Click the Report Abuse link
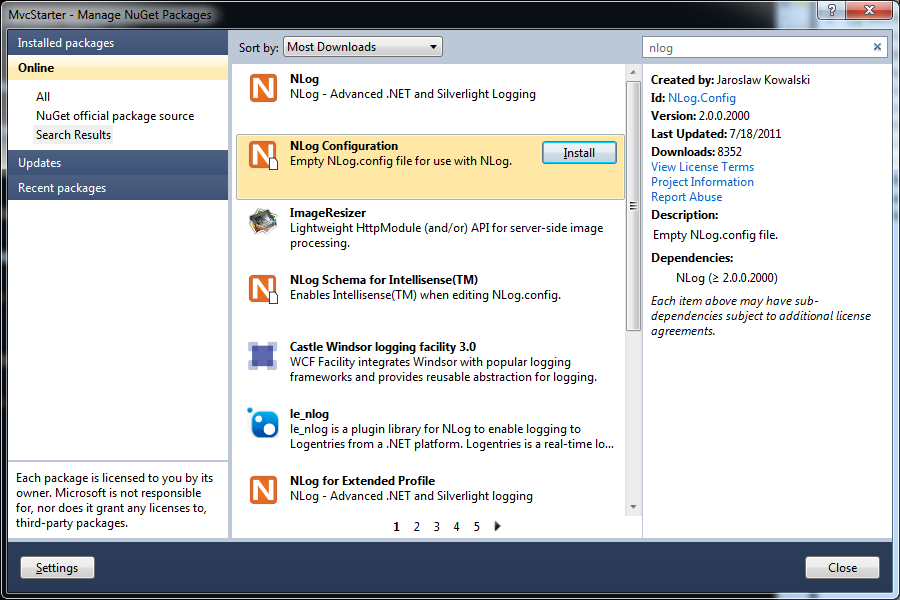 pos(686,197)
